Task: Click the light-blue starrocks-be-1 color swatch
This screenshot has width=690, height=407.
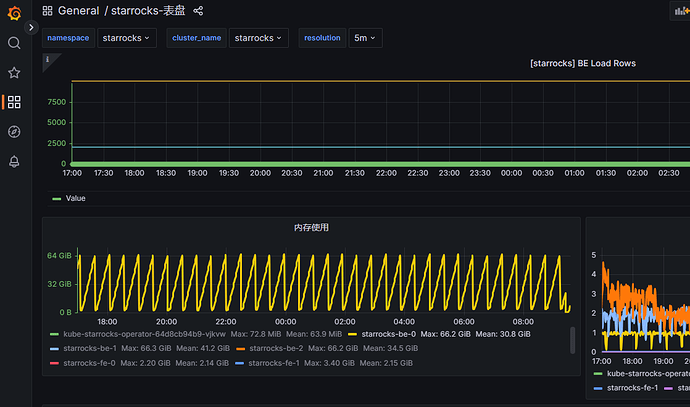Action: (55, 348)
